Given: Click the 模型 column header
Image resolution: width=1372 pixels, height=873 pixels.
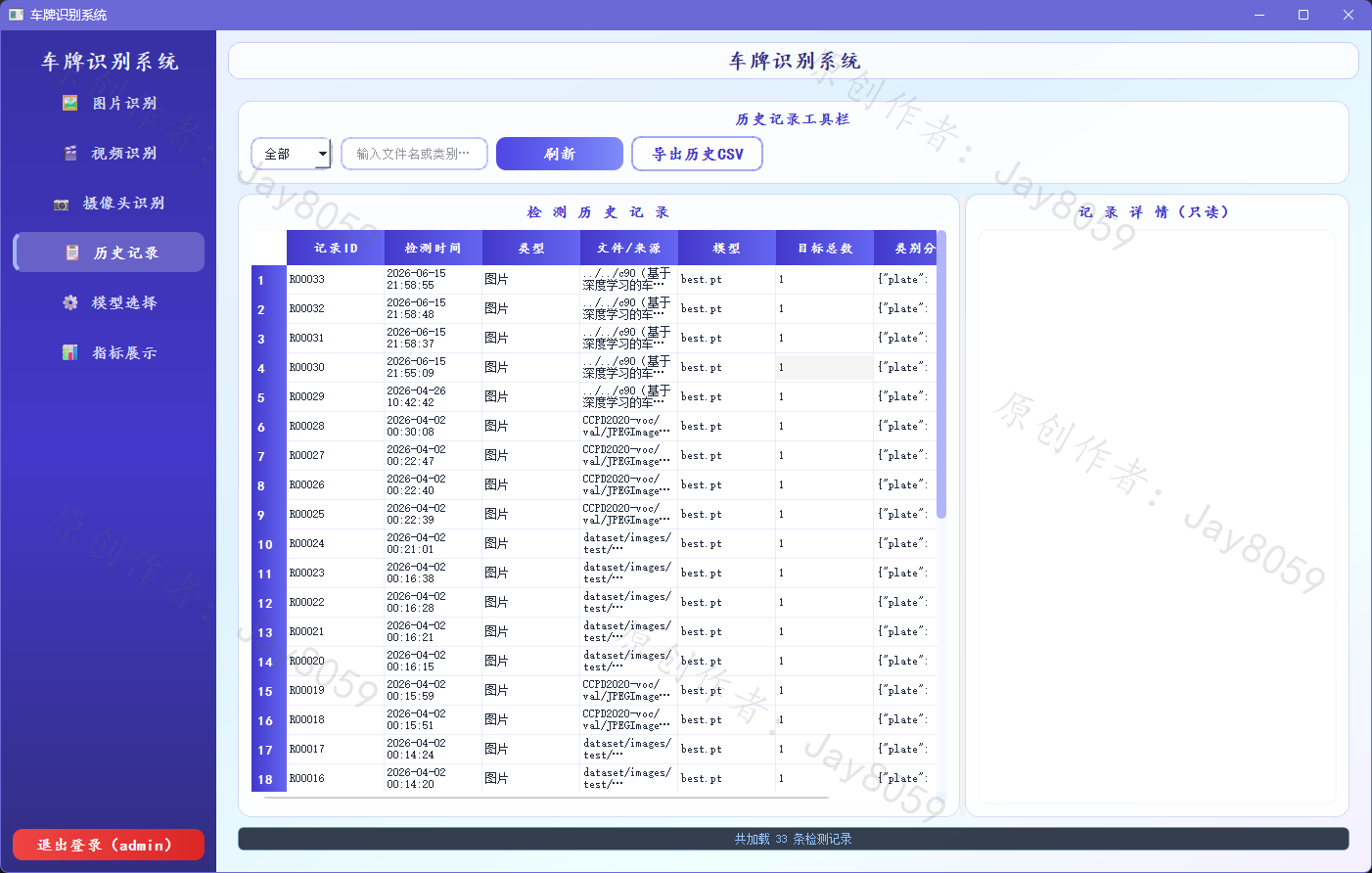Looking at the screenshot, I should coord(727,248).
